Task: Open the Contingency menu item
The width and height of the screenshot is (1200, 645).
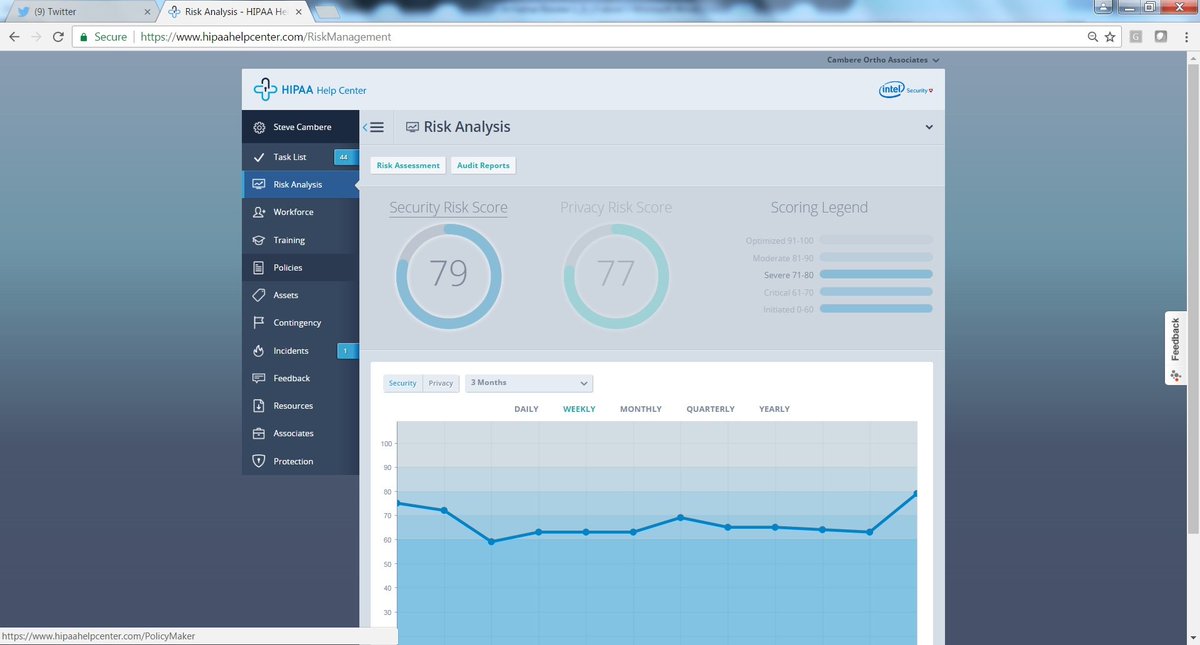Action: tap(300, 323)
